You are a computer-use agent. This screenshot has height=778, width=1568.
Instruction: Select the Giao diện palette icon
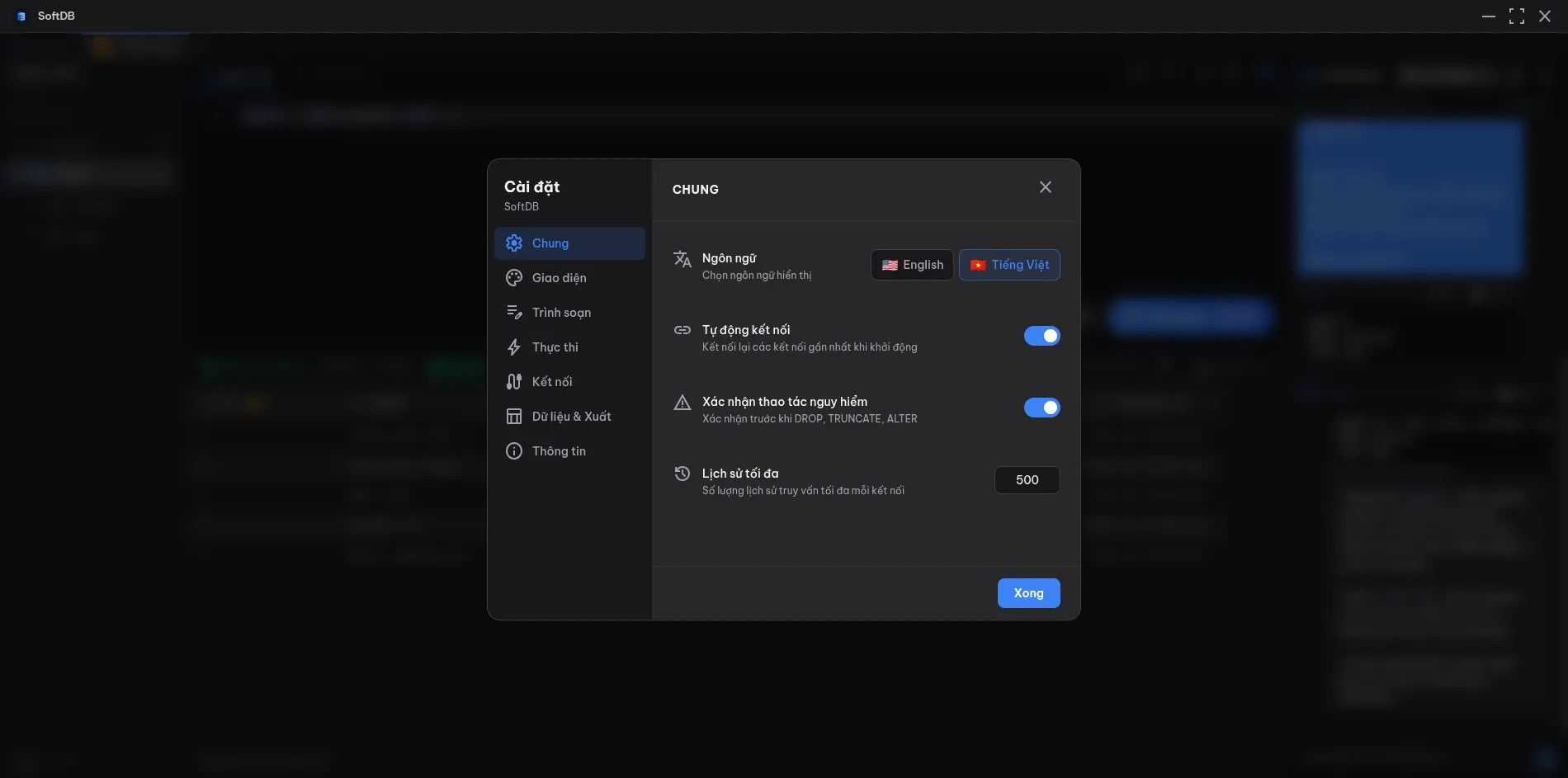(514, 277)
